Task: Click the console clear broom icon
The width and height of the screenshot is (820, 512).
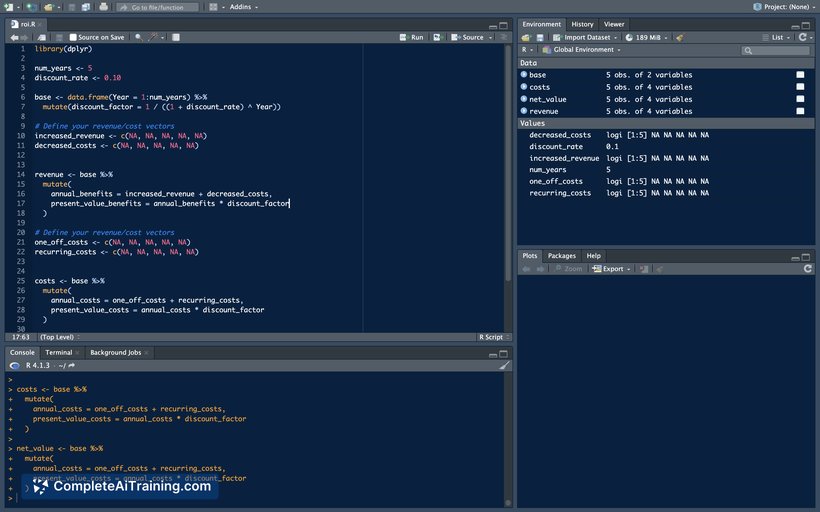Action: point(504,366)
